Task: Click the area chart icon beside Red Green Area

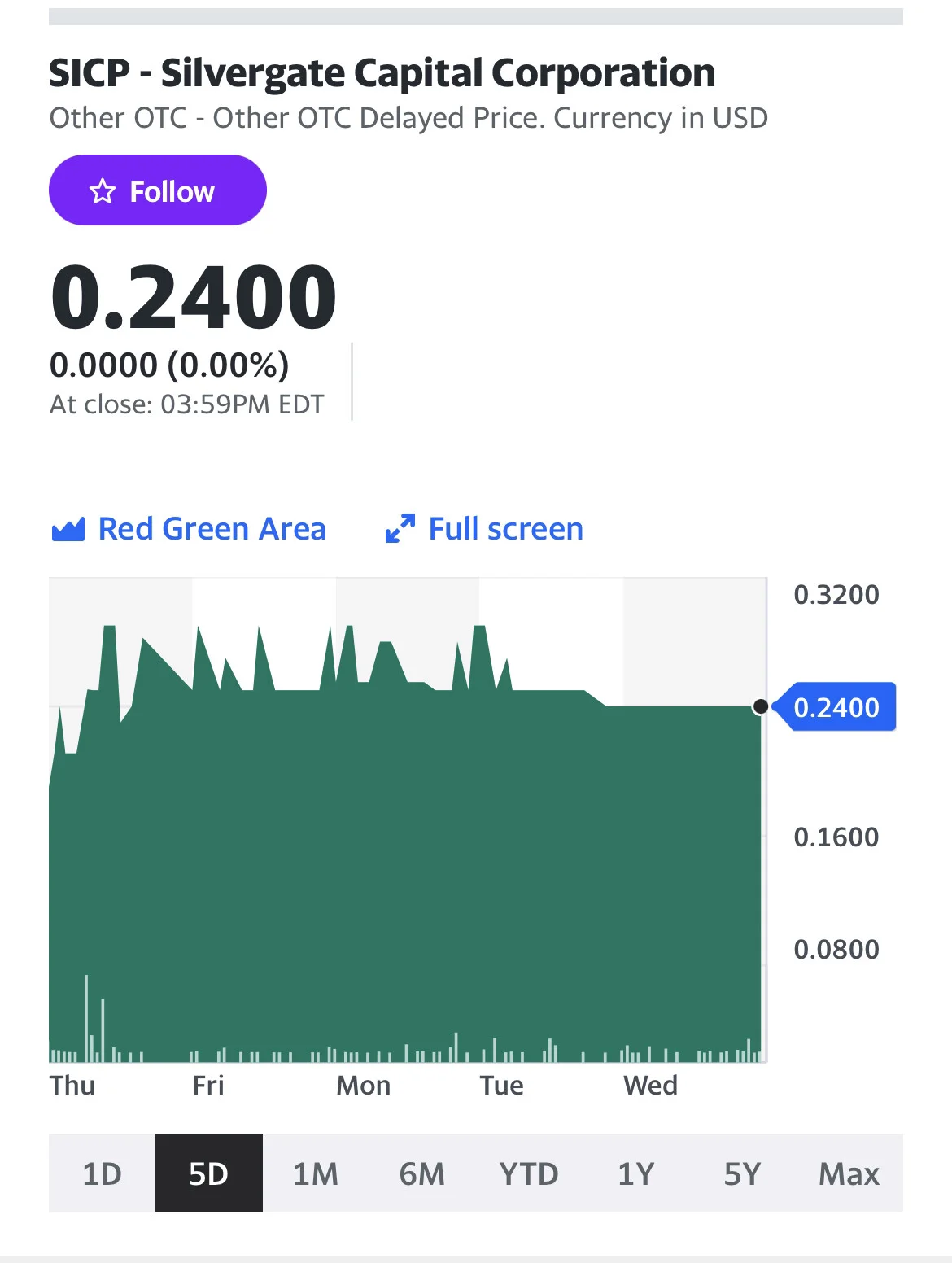Action: click(x=68, y=530)
